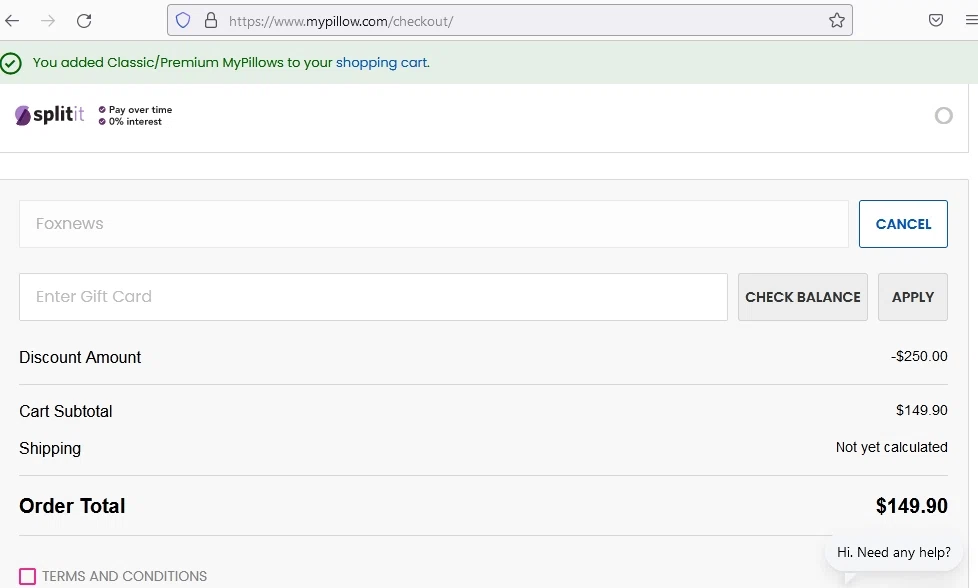Click the 'Not yet calculated' shipping text
978x588 pixels.
pos(892,447)
